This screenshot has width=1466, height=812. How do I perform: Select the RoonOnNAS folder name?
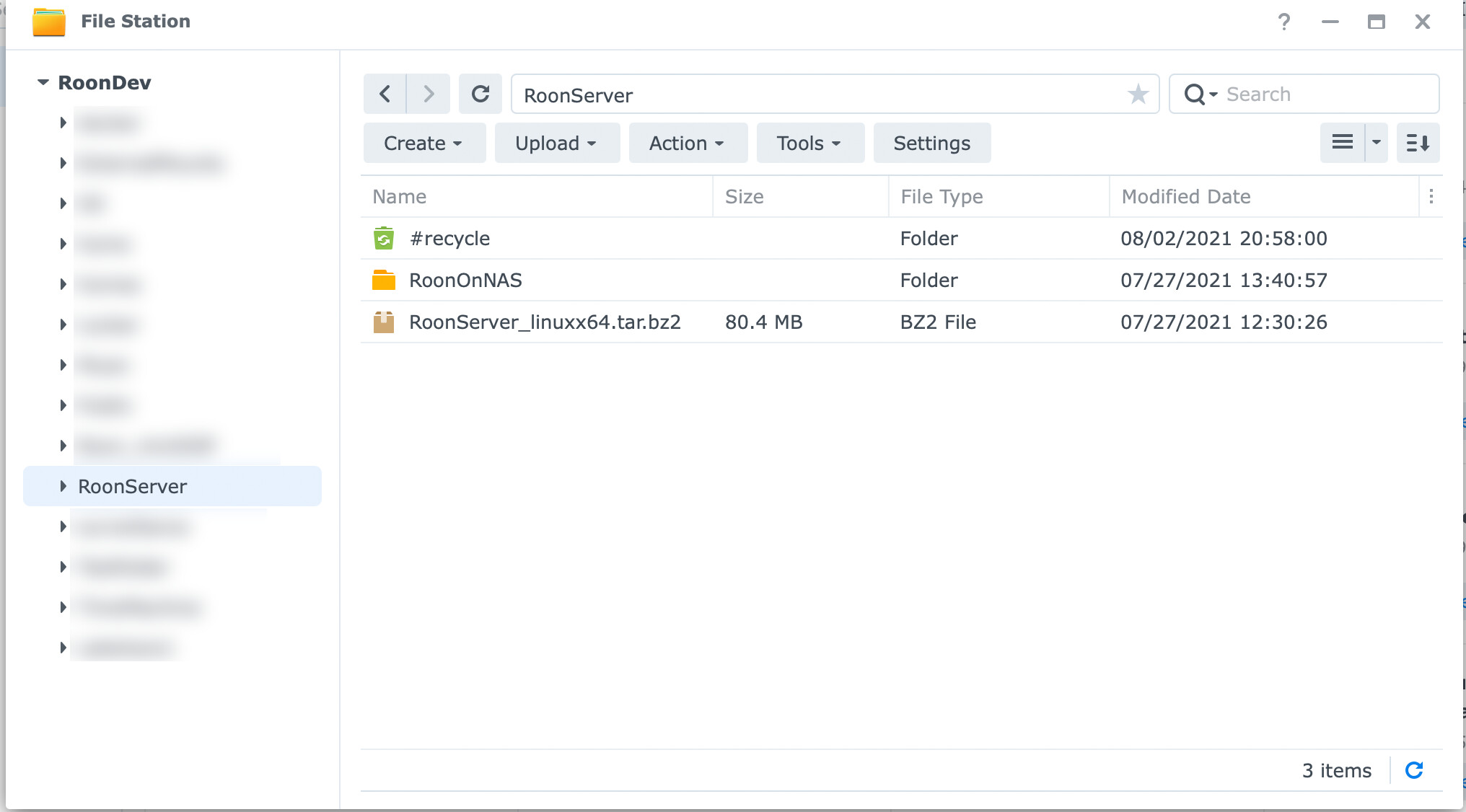tap(465, 280)
